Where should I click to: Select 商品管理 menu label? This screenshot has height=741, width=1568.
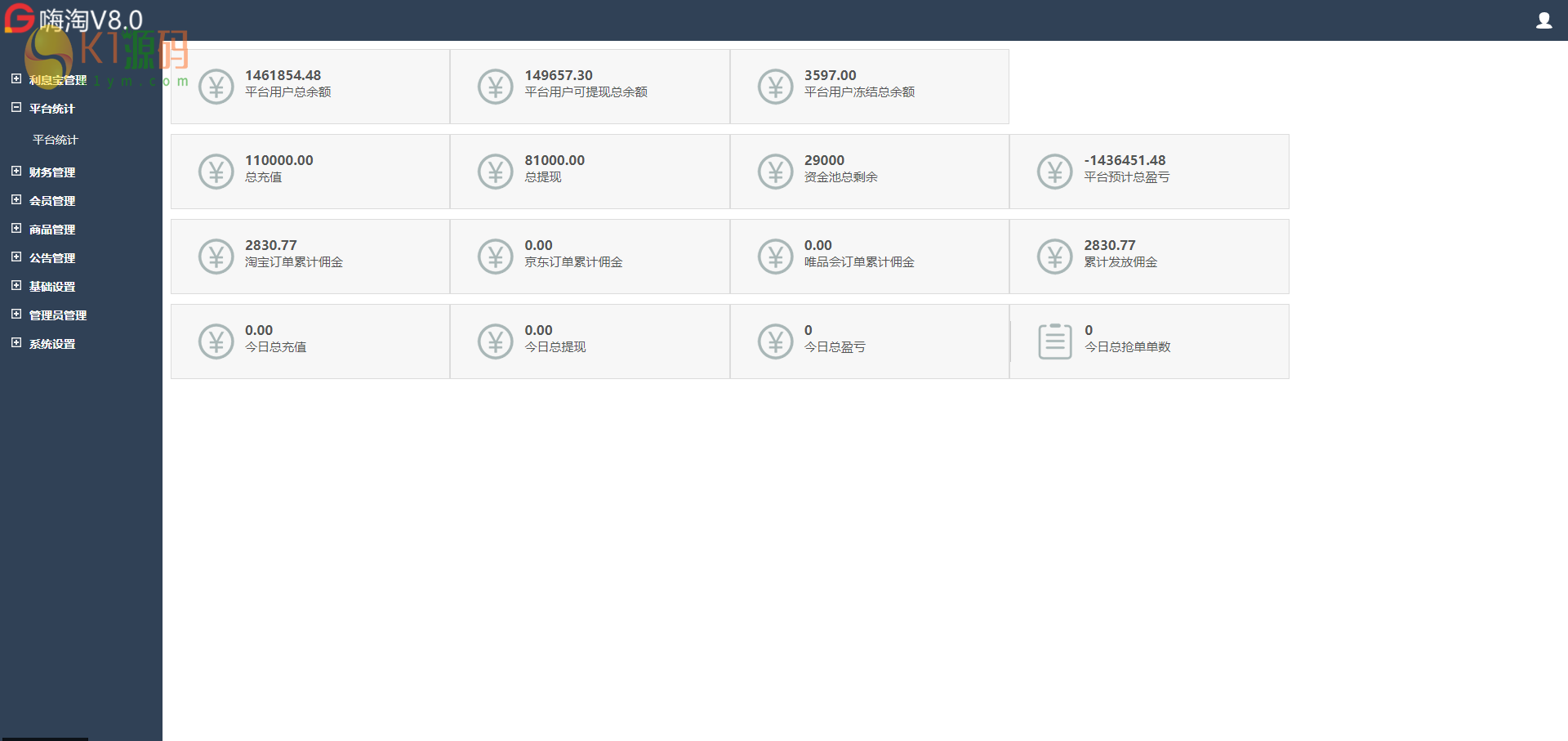coord(52,230)
